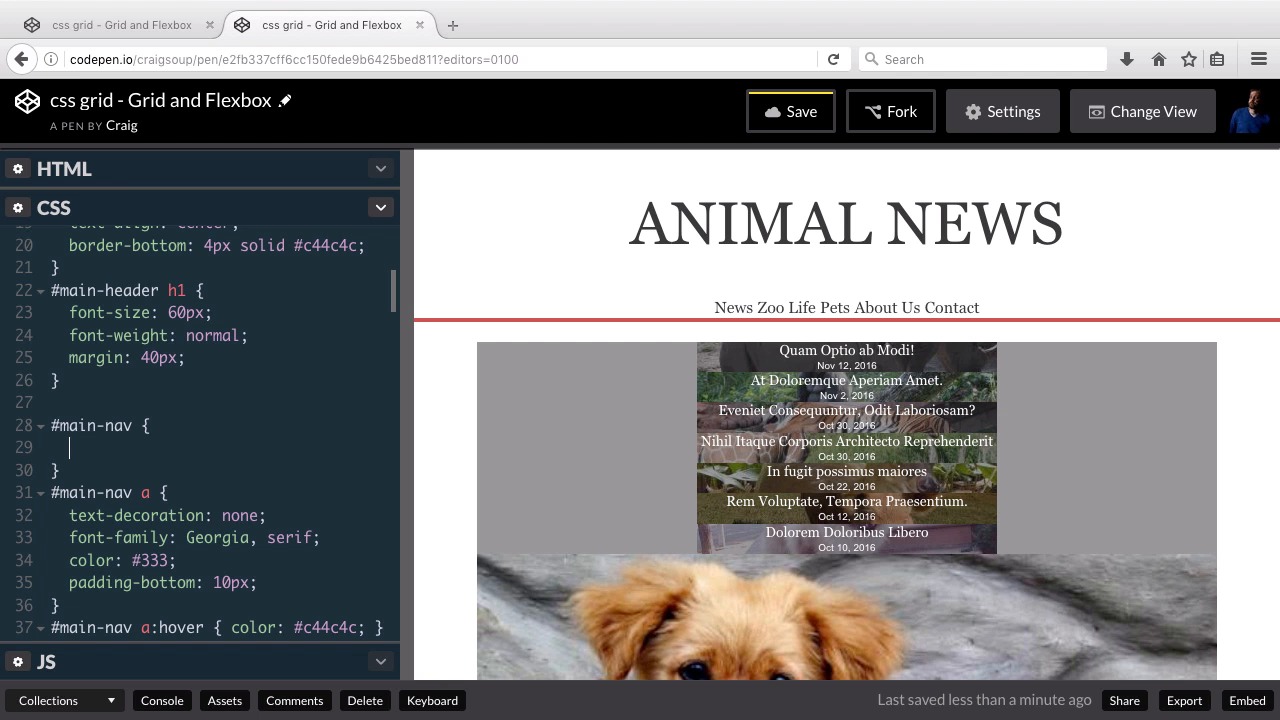
Task: Open the user avatar menu
Action: coord(1249,112)
